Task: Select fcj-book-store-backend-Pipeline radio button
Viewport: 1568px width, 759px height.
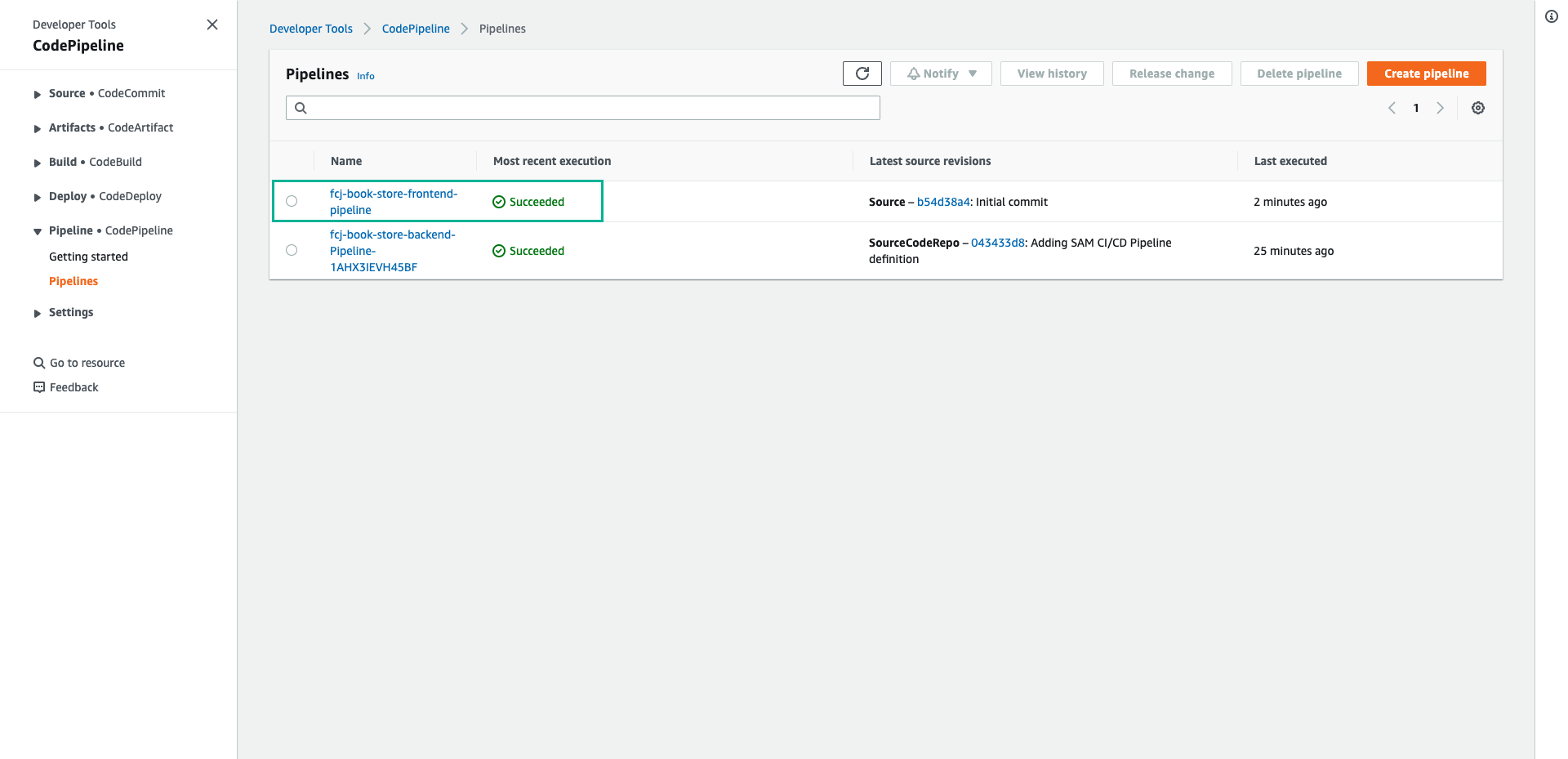Action: pos(292,250)
